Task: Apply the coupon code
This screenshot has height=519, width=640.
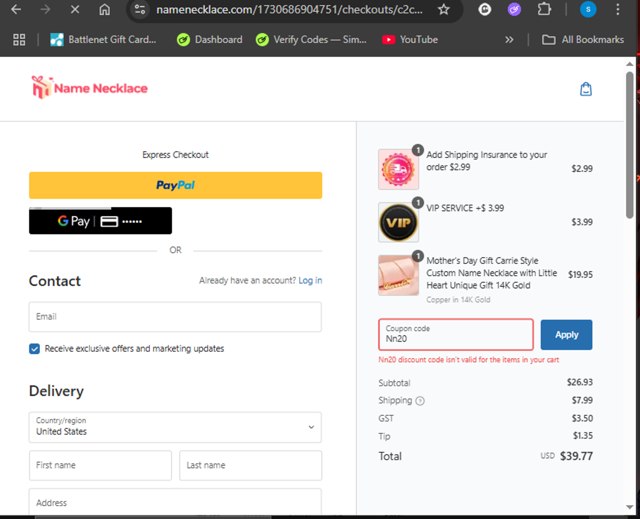Action: tap(567, 335)
